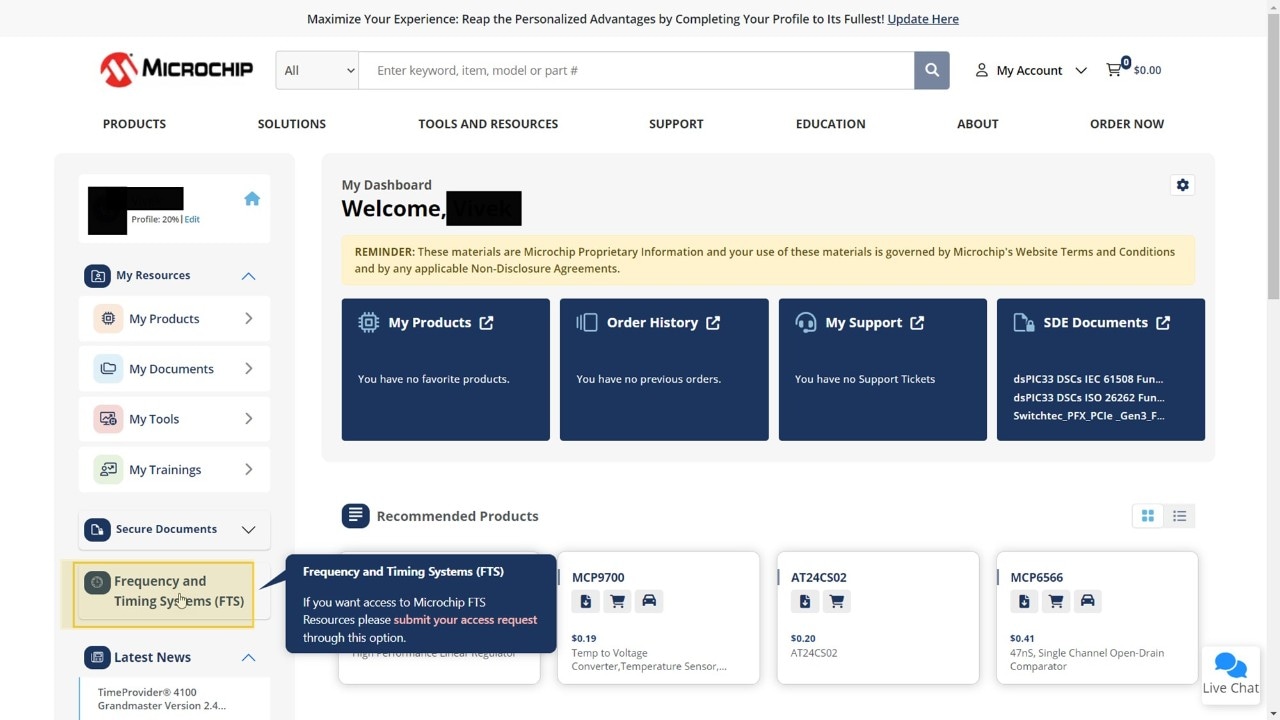This screenshot has width=1280, height=720.
Task: Click the search magnifier icon
Action: pyautogui.click(x=931, y=70)
